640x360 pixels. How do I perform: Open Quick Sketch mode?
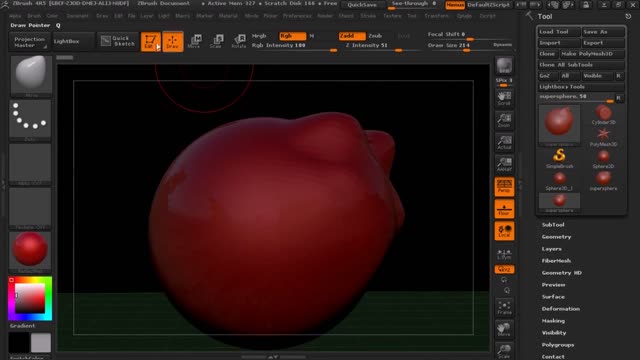tap(118, 41)
